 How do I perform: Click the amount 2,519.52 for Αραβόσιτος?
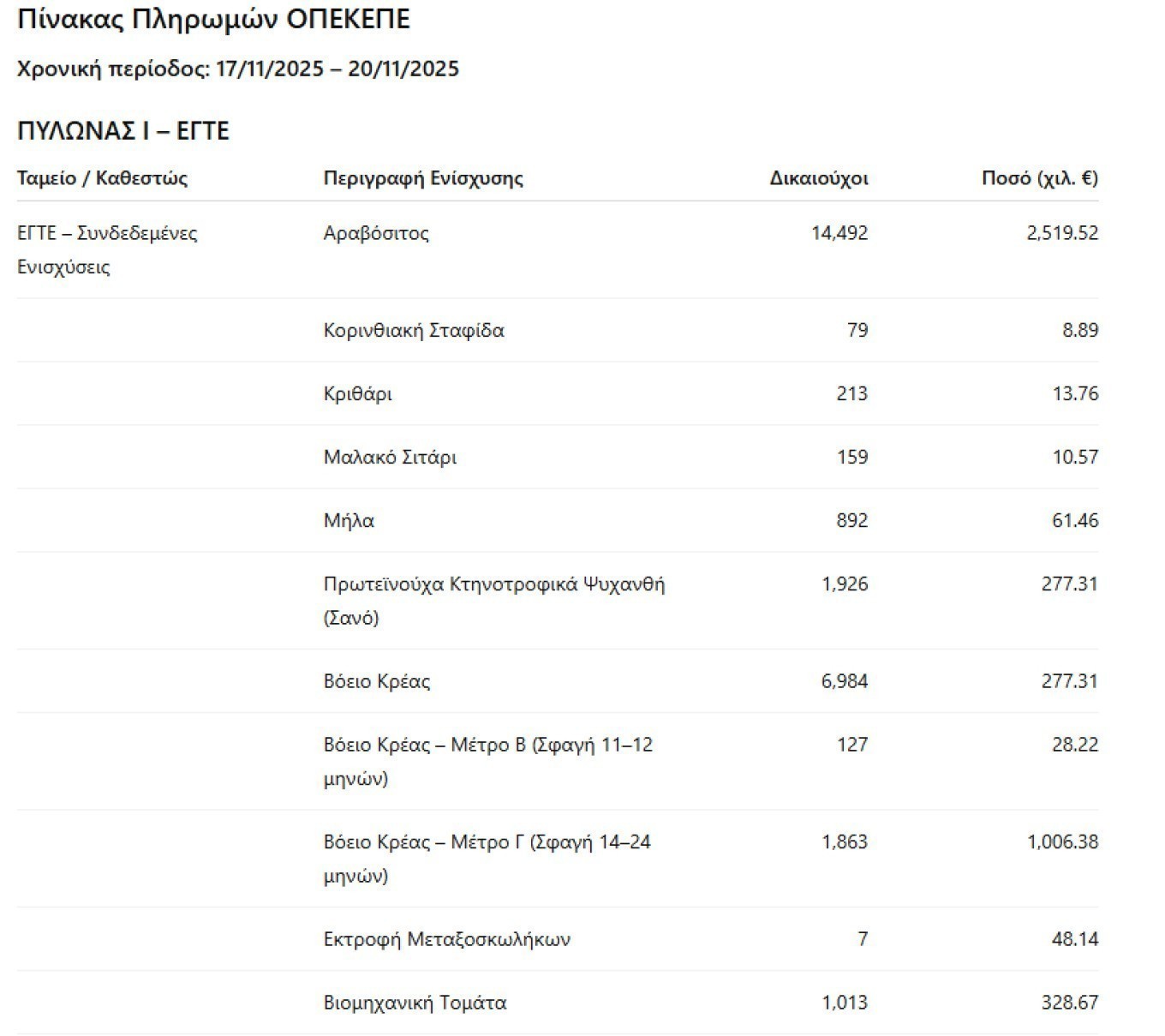click(1062, 233)
